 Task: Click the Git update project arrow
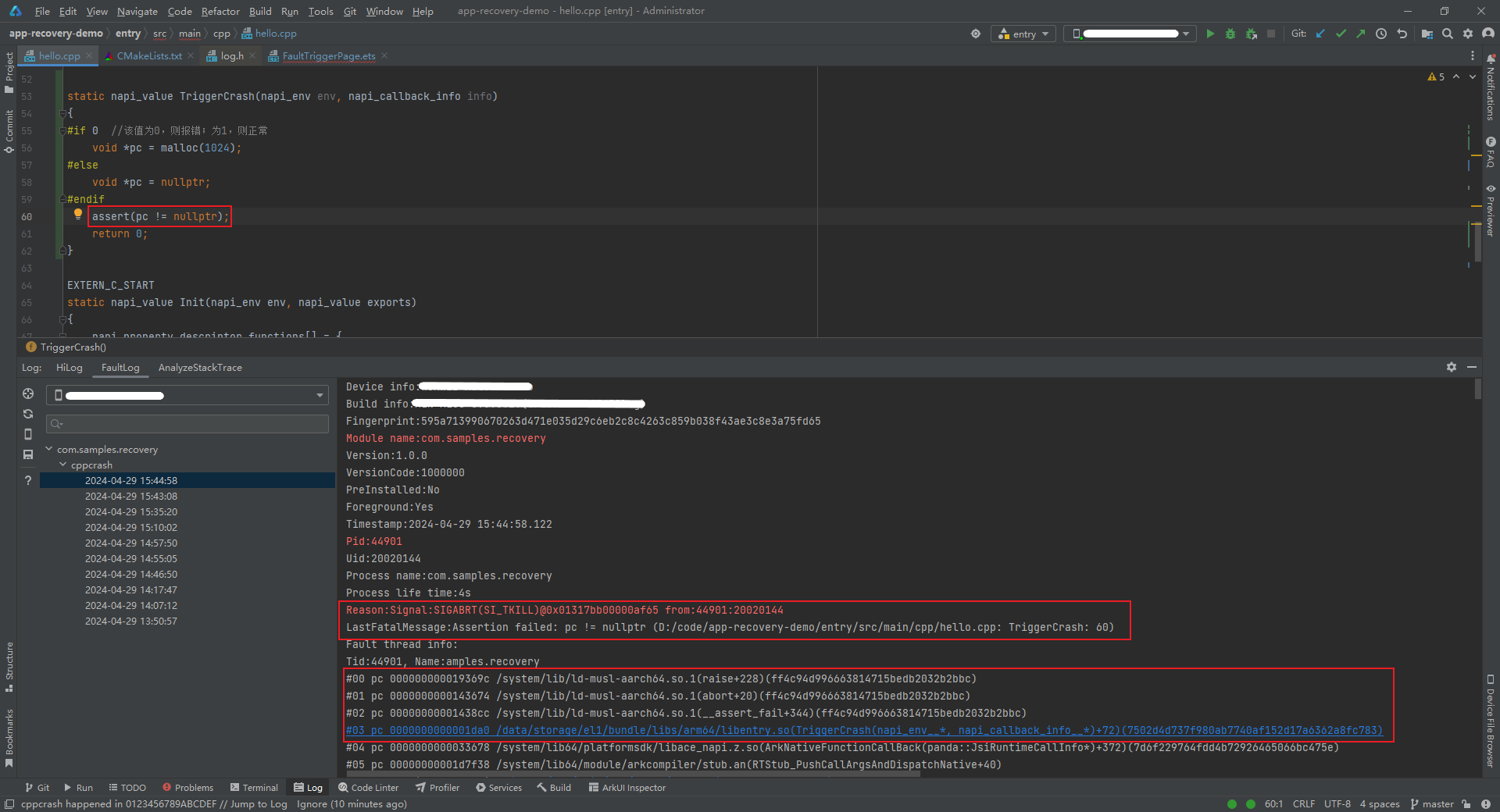1320,34
